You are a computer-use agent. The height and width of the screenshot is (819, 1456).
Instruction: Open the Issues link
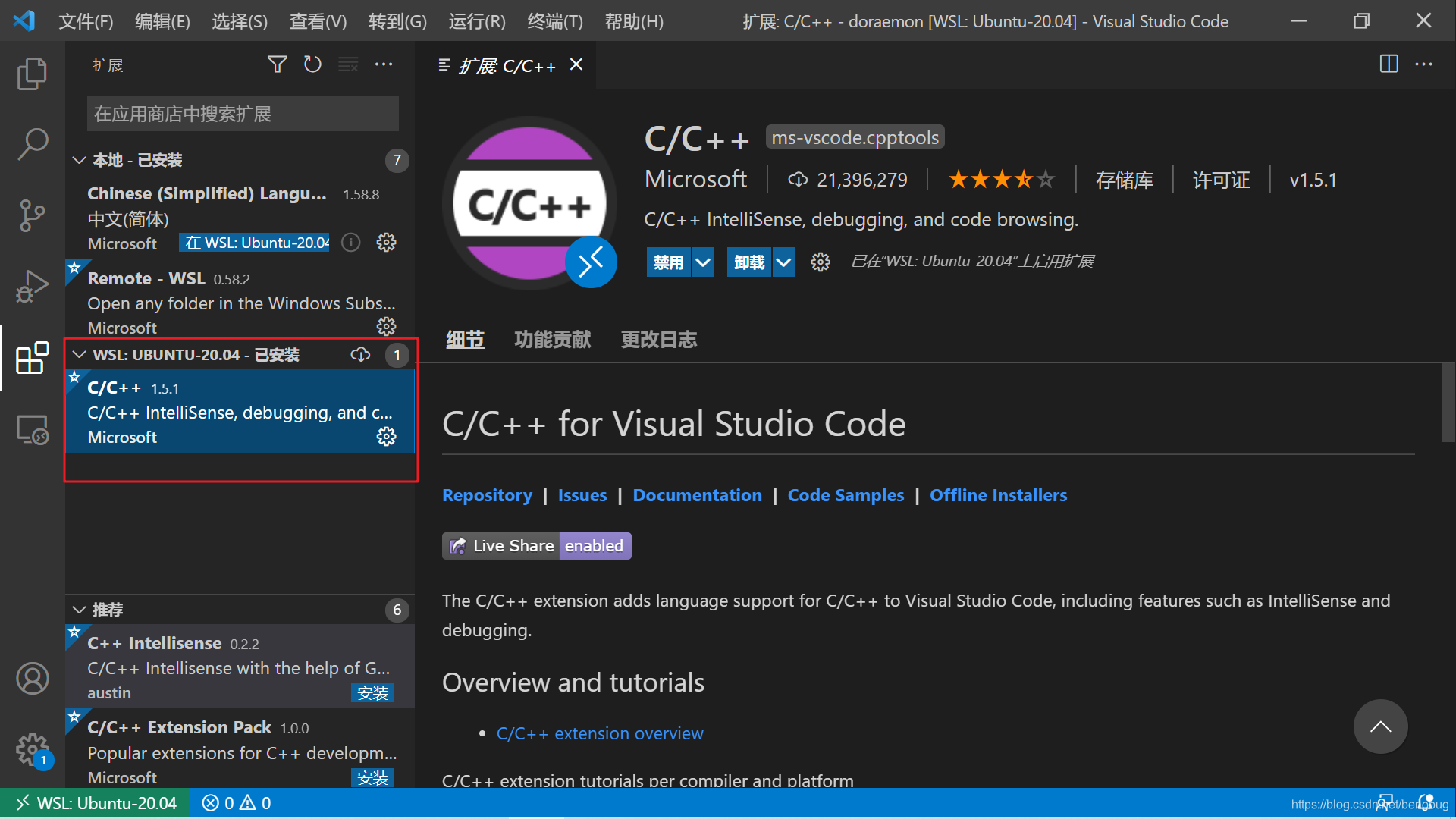[582, 495]
